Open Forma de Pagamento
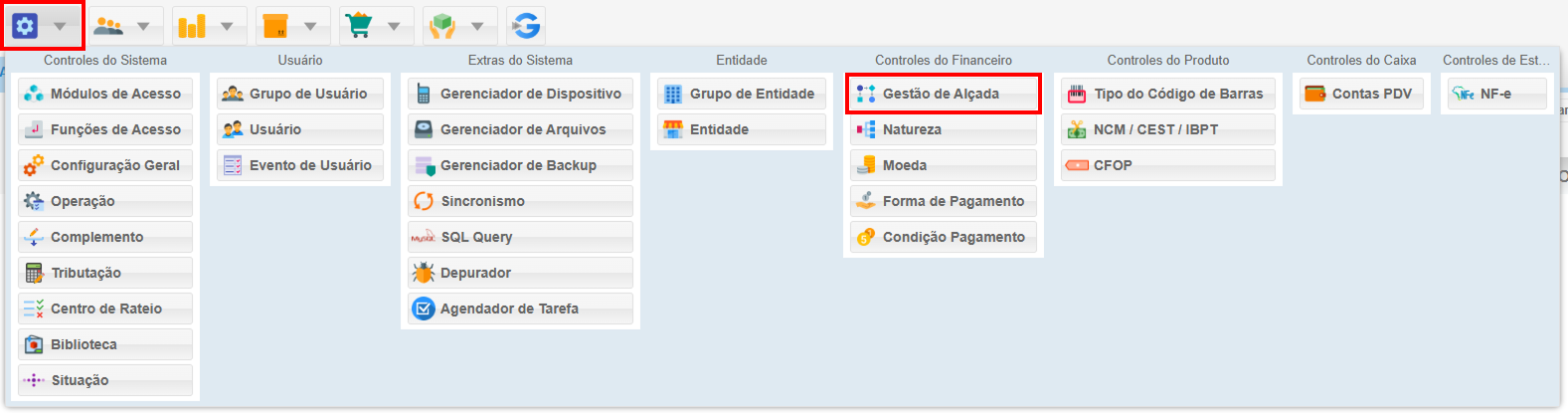Viewport: 1568px width, 413px height. (x=944, y=201)
